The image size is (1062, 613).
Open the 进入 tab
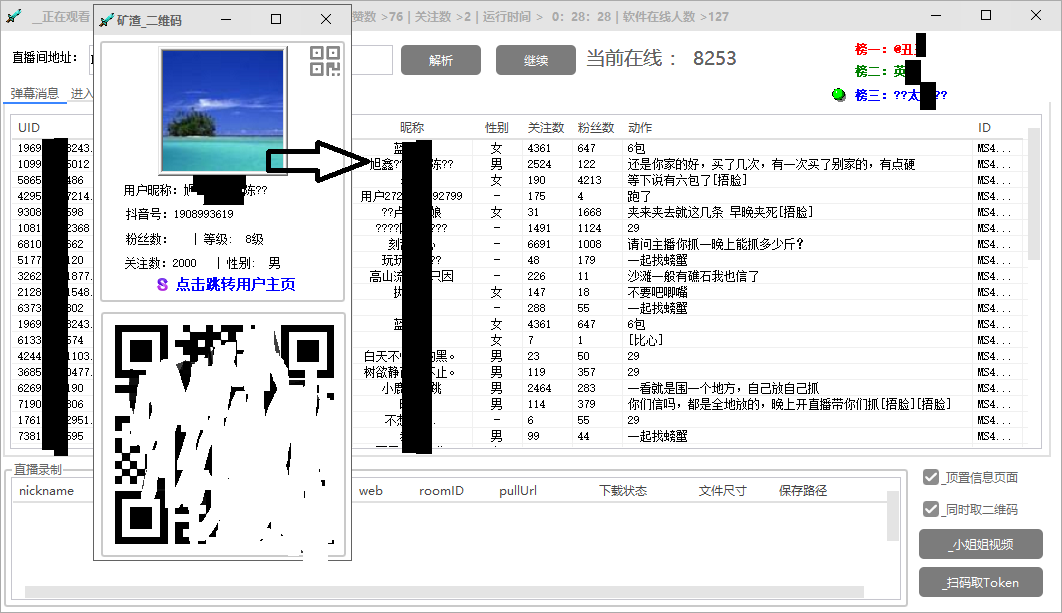[84, 94]
